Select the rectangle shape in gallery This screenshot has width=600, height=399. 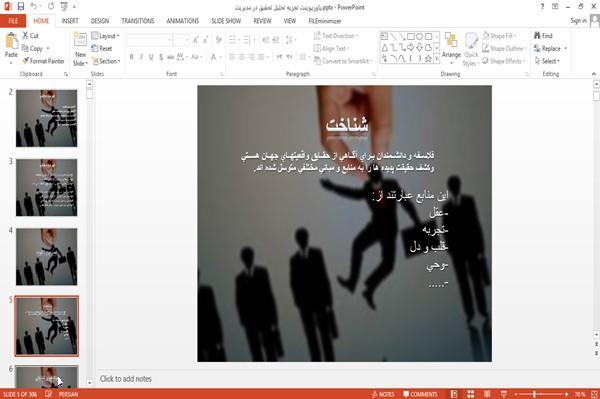(x=411, y=36)
